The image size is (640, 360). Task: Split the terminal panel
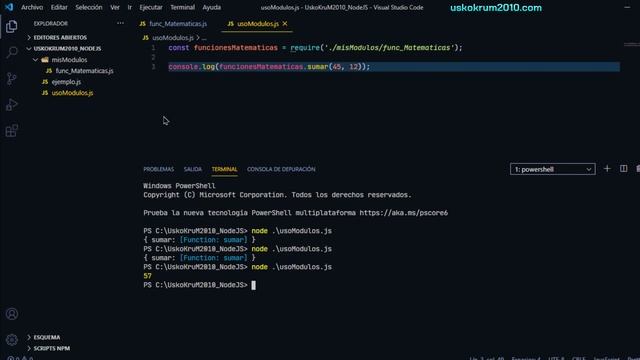click(x=623, y=169)
